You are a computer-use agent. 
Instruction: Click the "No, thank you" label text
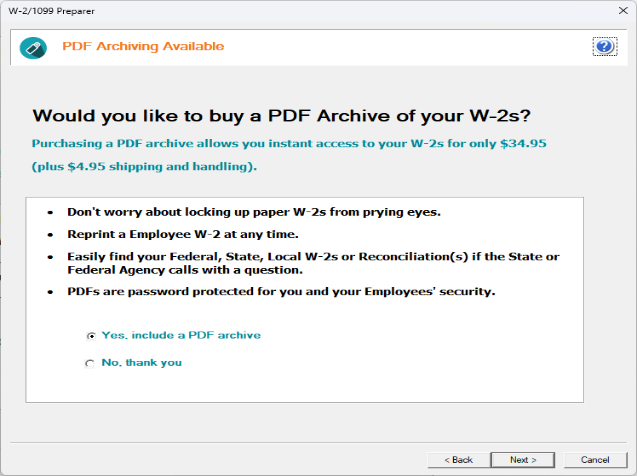[141, 363]
